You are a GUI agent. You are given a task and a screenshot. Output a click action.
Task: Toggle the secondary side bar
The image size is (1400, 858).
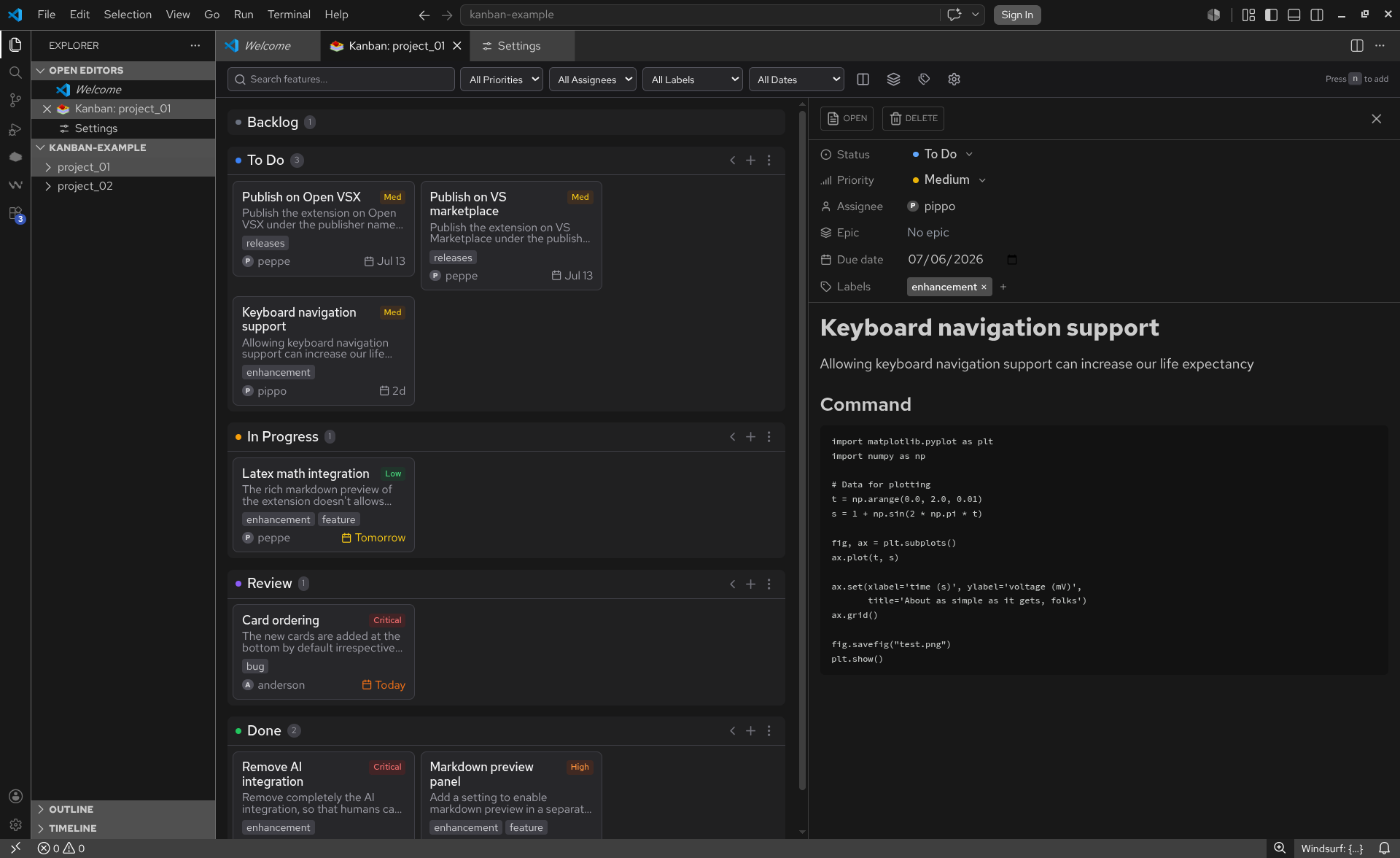(x=1316, y=15)
